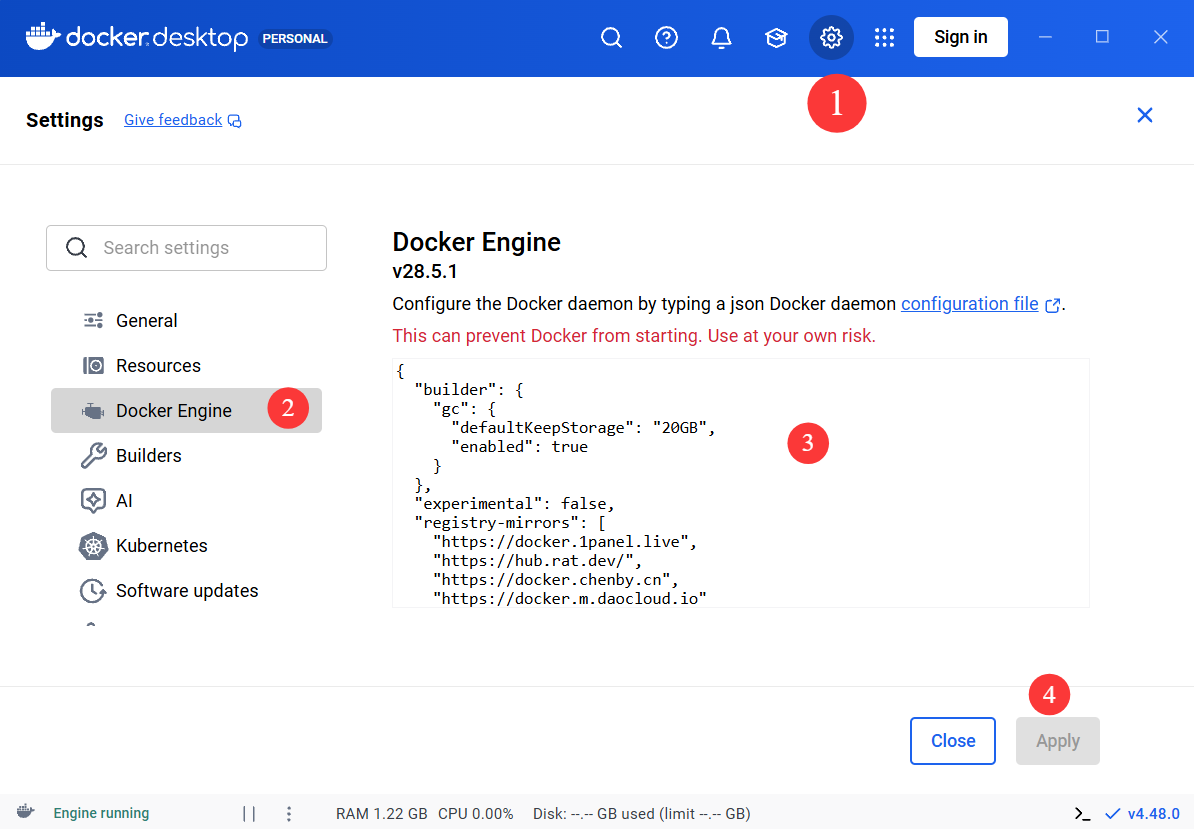
Task: Click the PERSONAL plan badge
Action: tap(295, 38)
